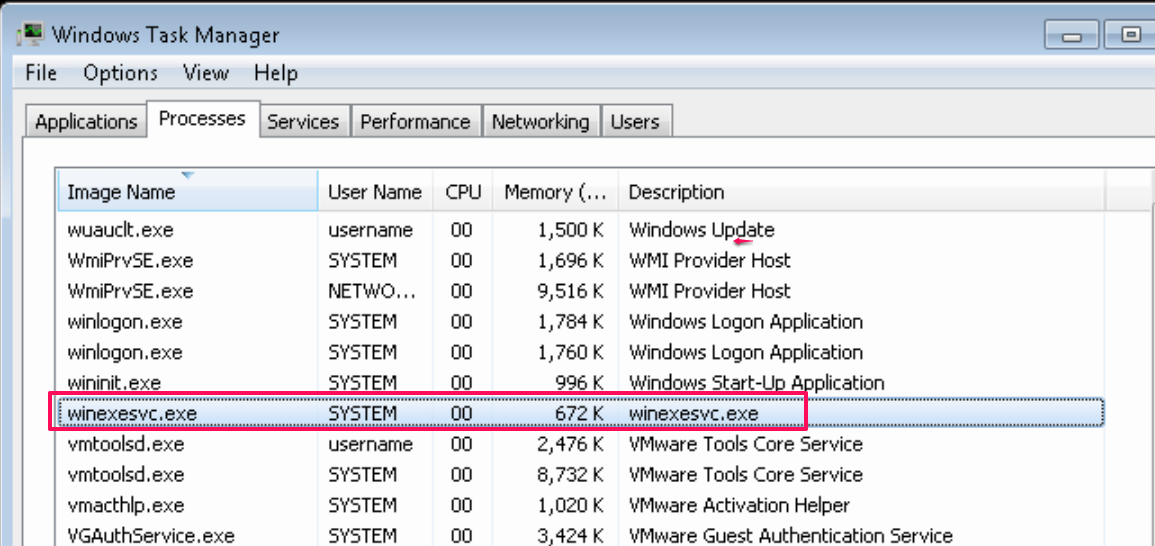Image resolution: width=1155 pixels, height=546 pixels.
Task: Select the wininit.exe process
Action: (116, 383)
